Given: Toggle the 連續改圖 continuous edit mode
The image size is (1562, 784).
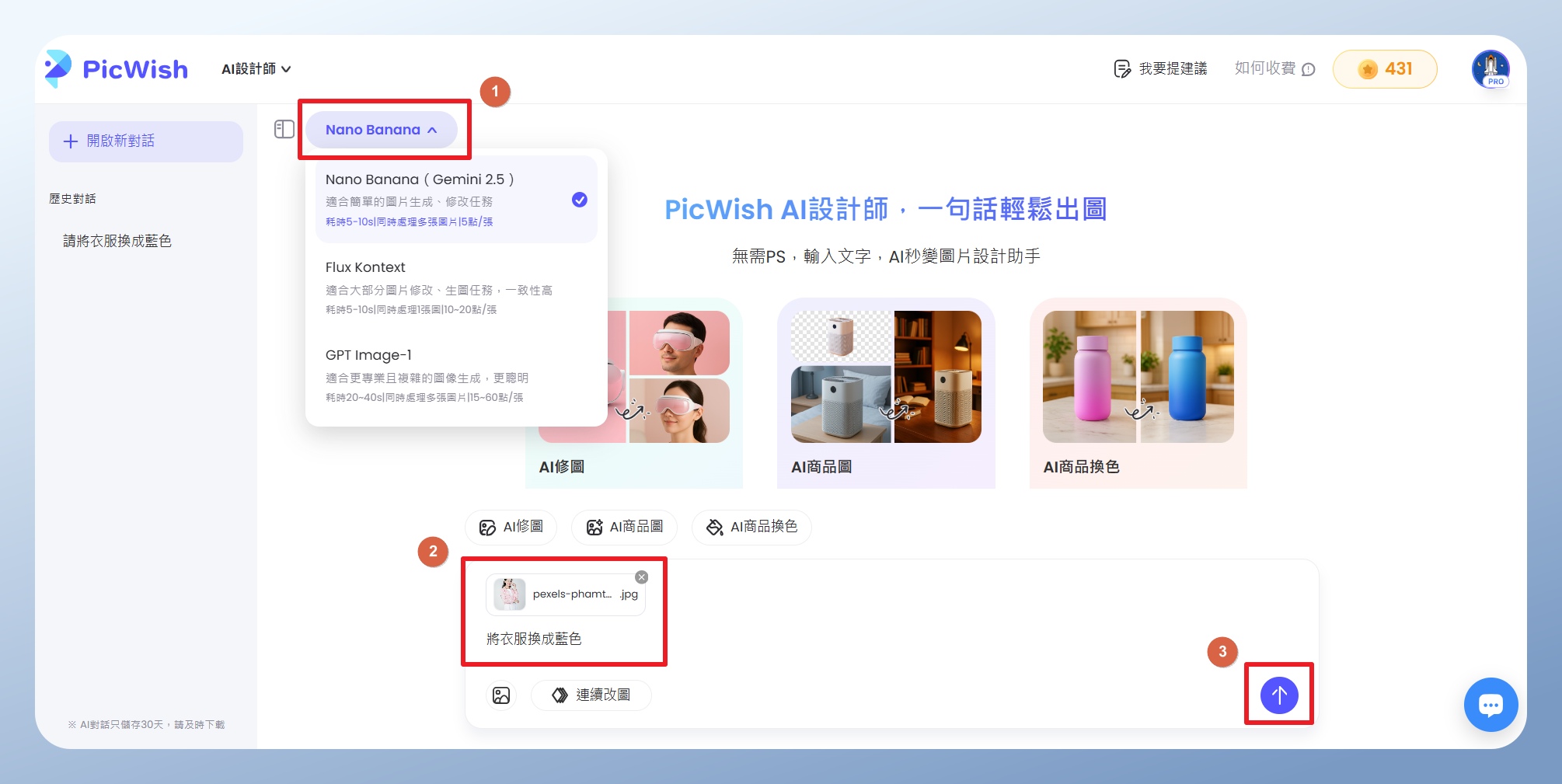Looking at the screenshot, I should point(591,695).
